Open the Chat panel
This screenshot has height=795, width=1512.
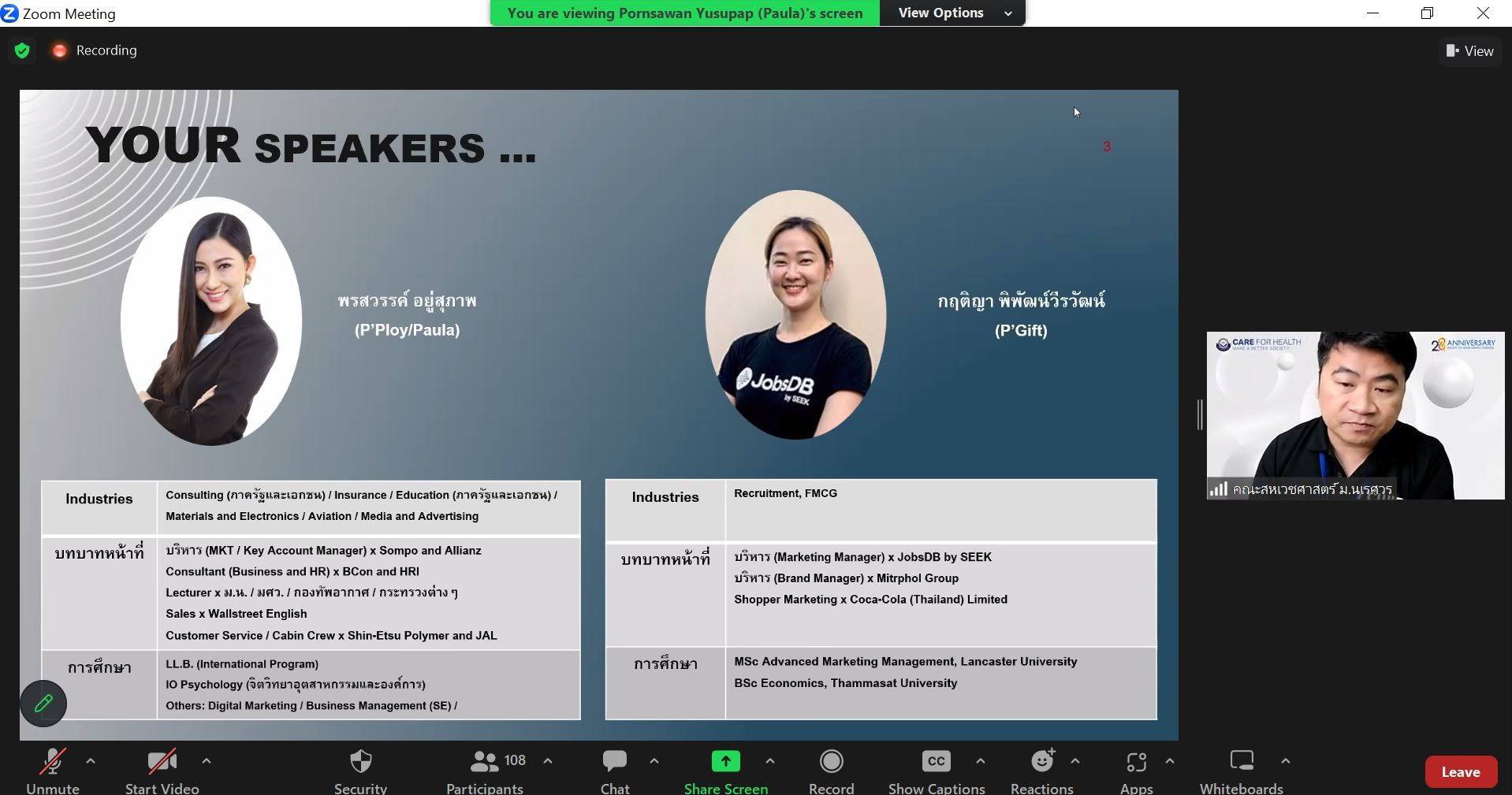[x=615, y=771]
